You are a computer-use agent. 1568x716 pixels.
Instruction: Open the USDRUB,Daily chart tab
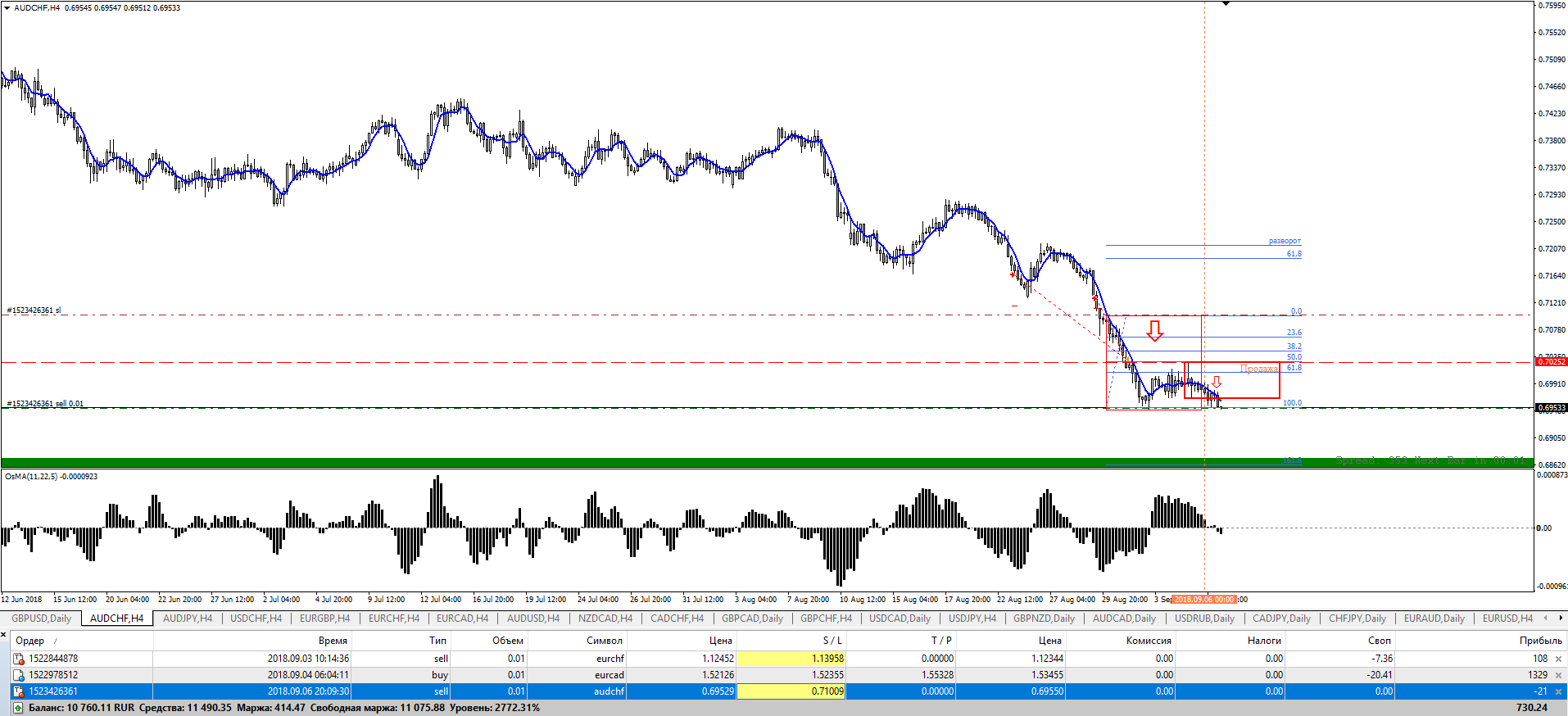coord(1204,619)
